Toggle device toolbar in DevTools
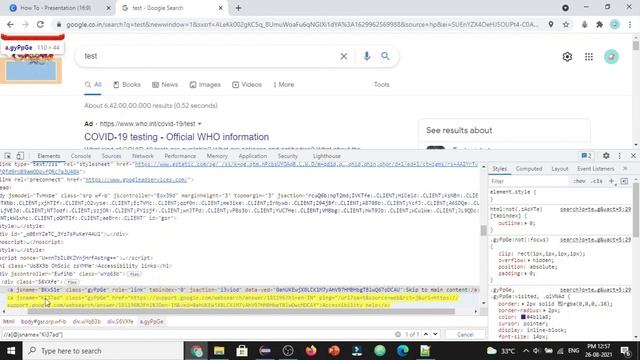640x360 pixels. [20, 156]
